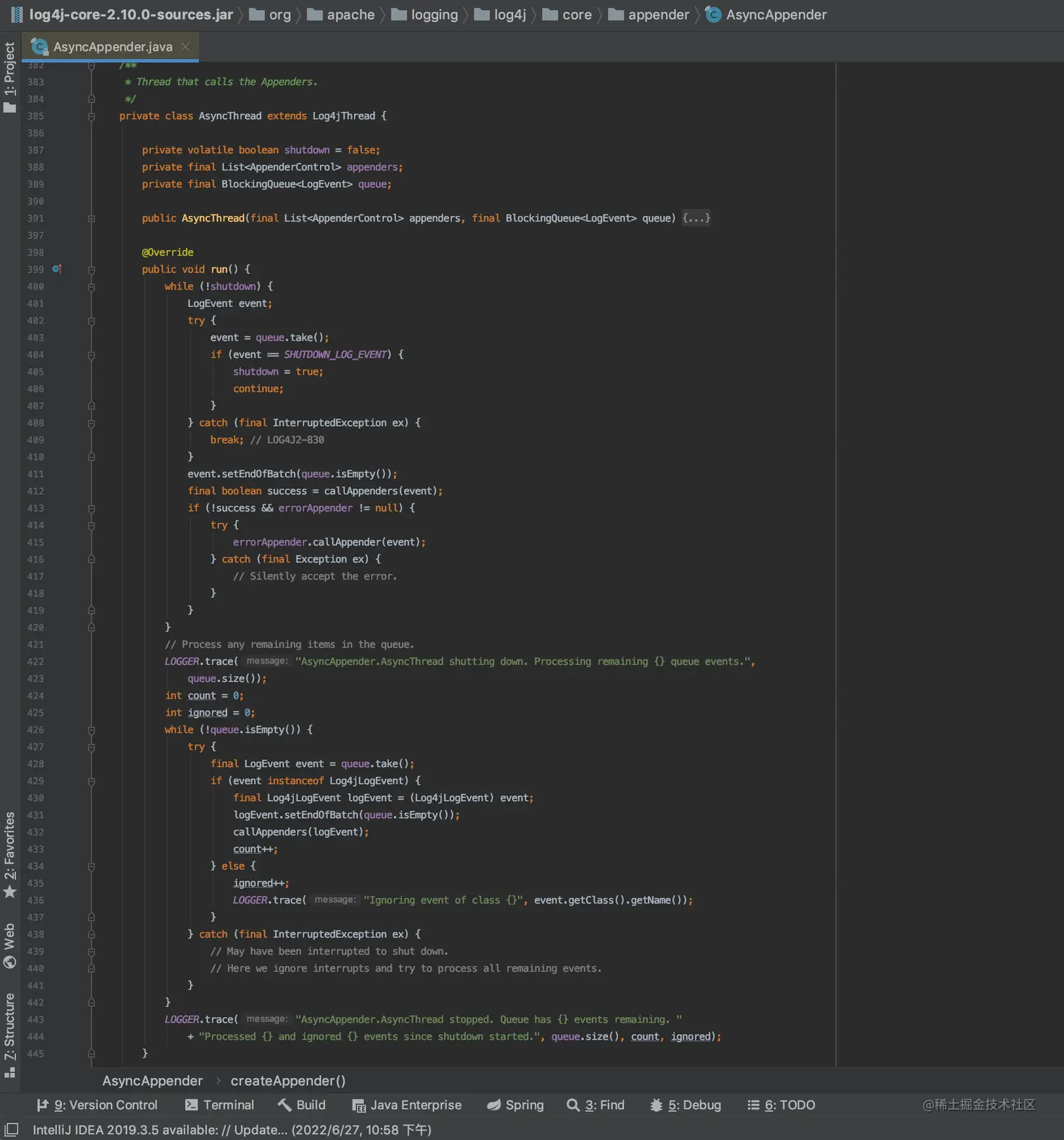
Task: Click the AsyncAppender class icon in navigation bar
Action: point(713,15)
